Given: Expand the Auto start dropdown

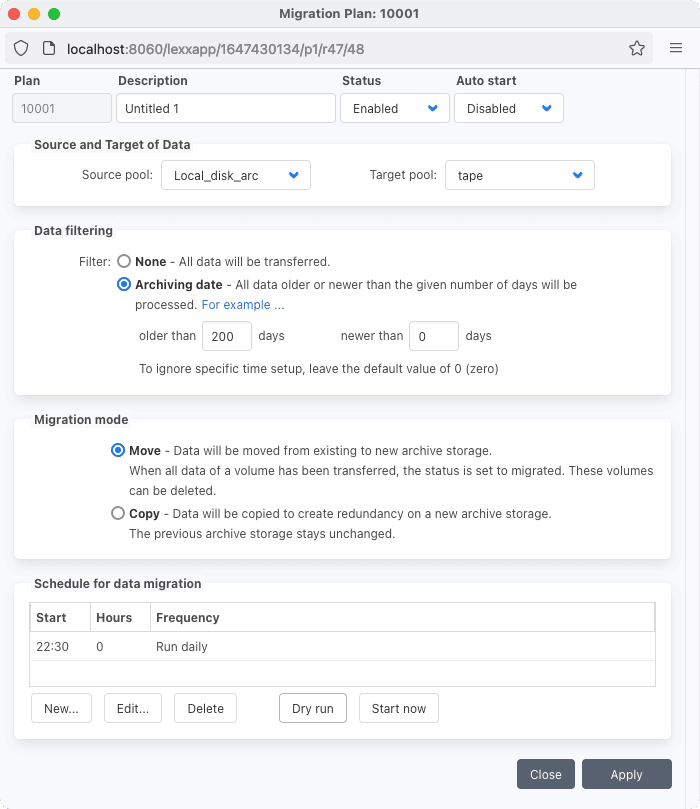Looking at the screenshot, I should point(508,108).
